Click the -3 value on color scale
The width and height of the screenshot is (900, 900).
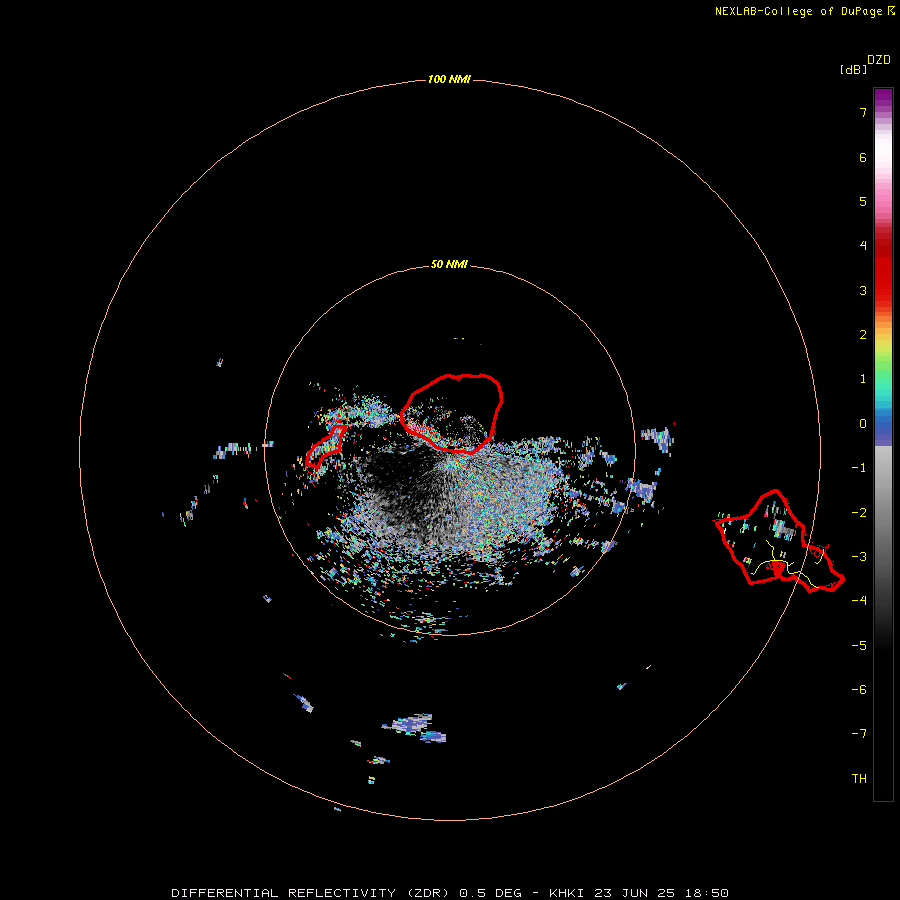[859, 557]
